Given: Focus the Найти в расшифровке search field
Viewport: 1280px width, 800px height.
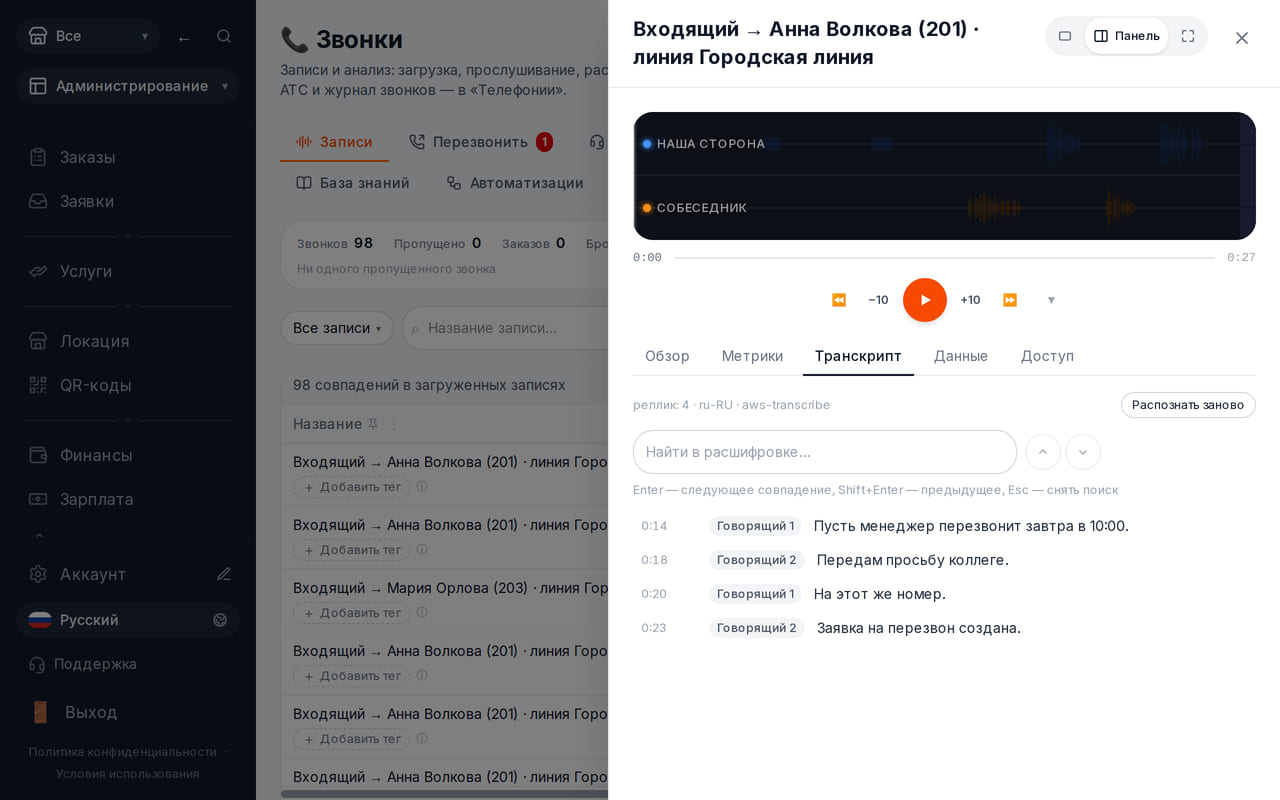Looking at the screenshot, I should [x=825, y=452].
